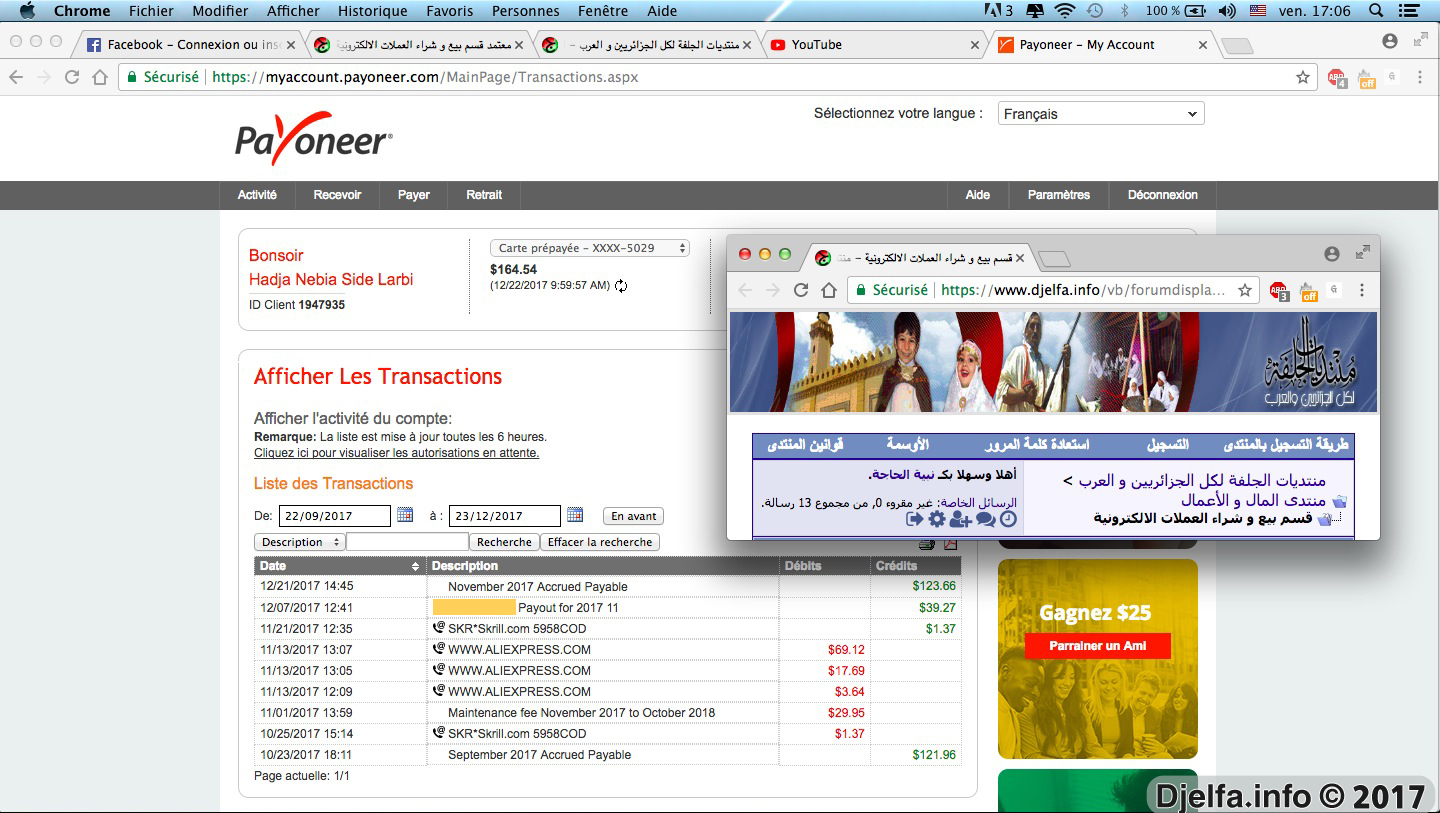Open the Paramètres menu in the Payoneer navbar

click(x=1058, y=195)
